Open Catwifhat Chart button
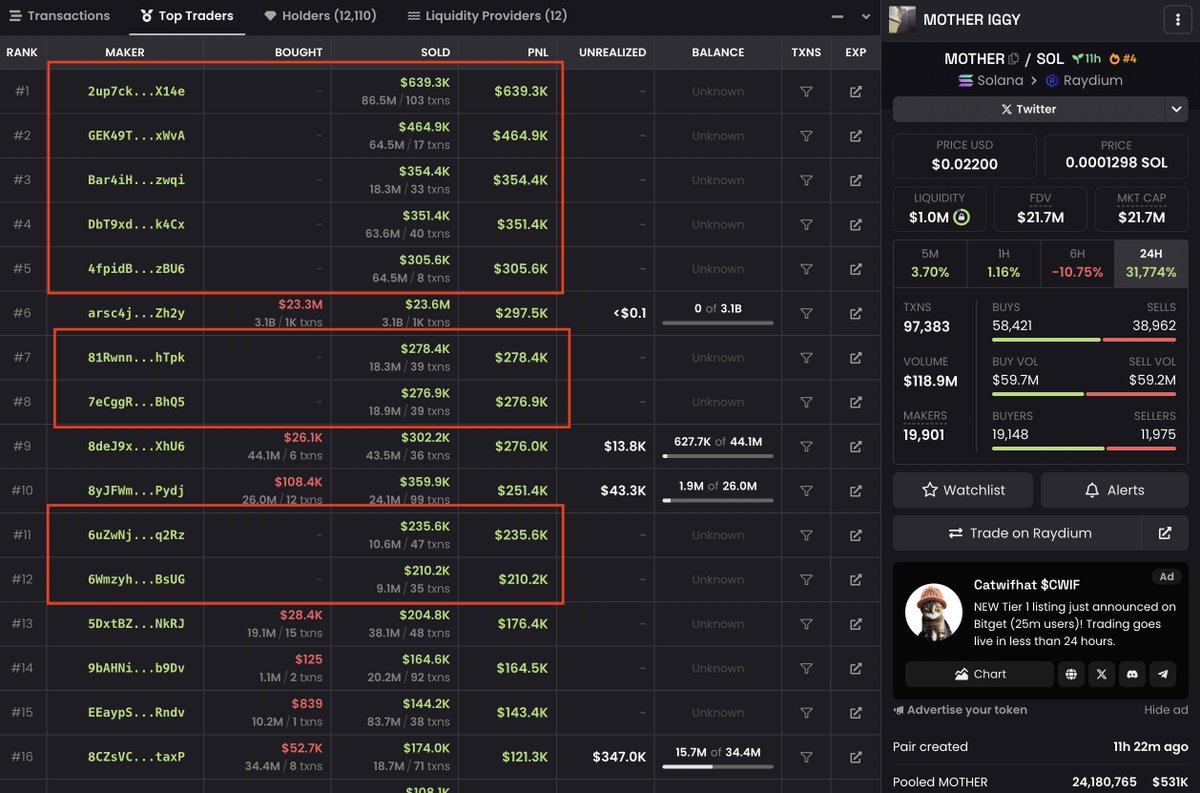This screenshot has height=793, width=1200. tap(979, 674)
